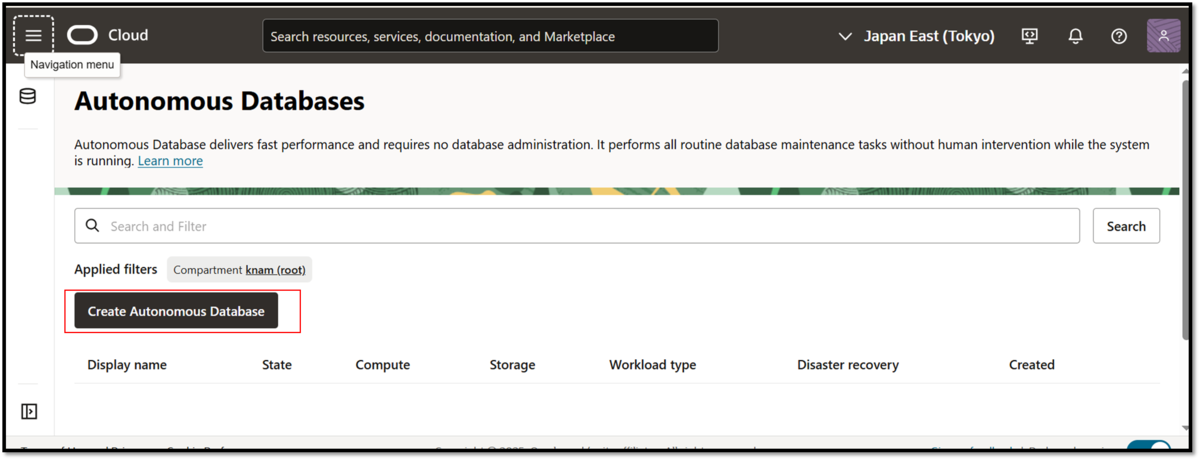Sort by Workload type column header
Viewport: 1200px width, 460px height.
653,365
